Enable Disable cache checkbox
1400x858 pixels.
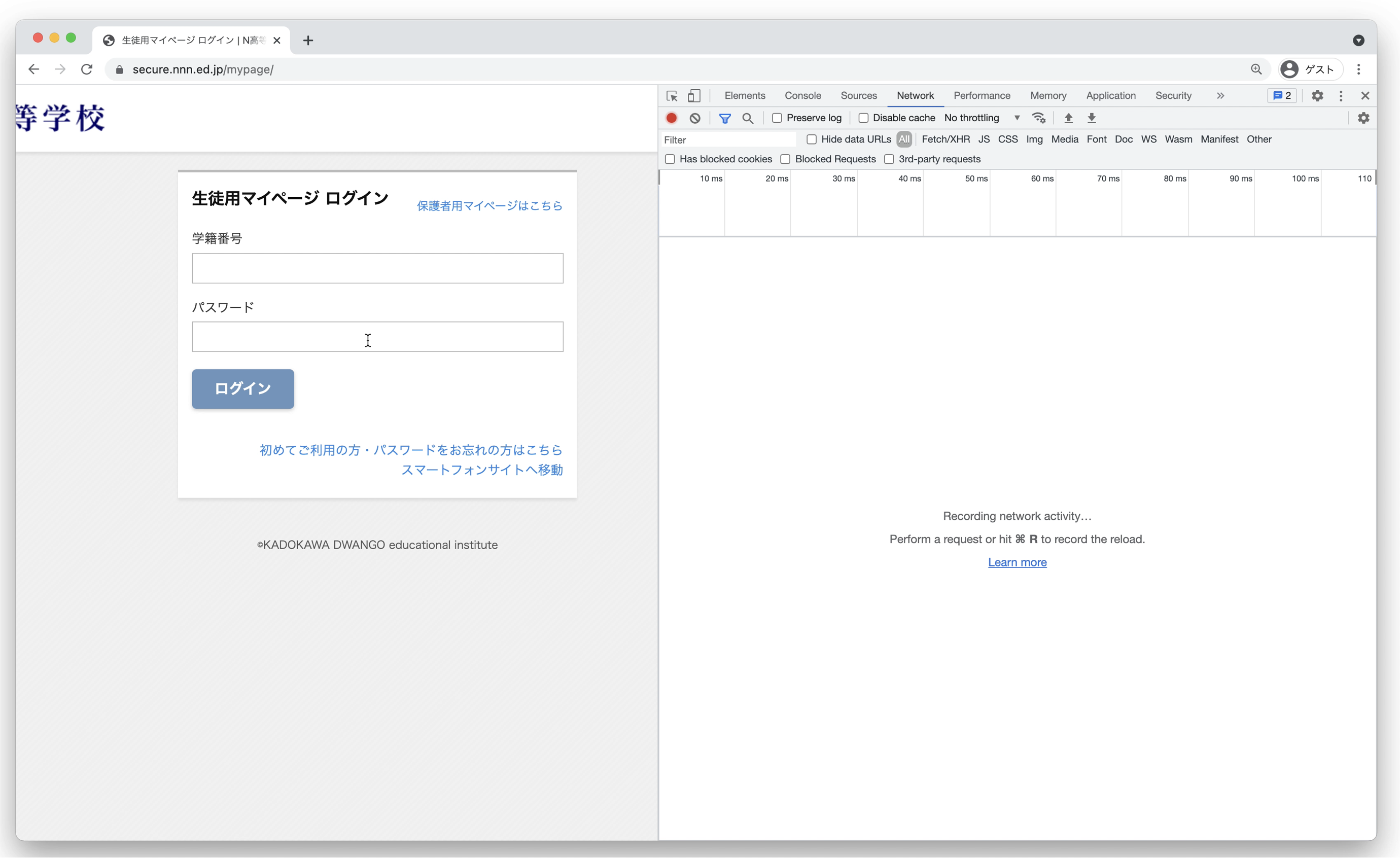point(863,118)
